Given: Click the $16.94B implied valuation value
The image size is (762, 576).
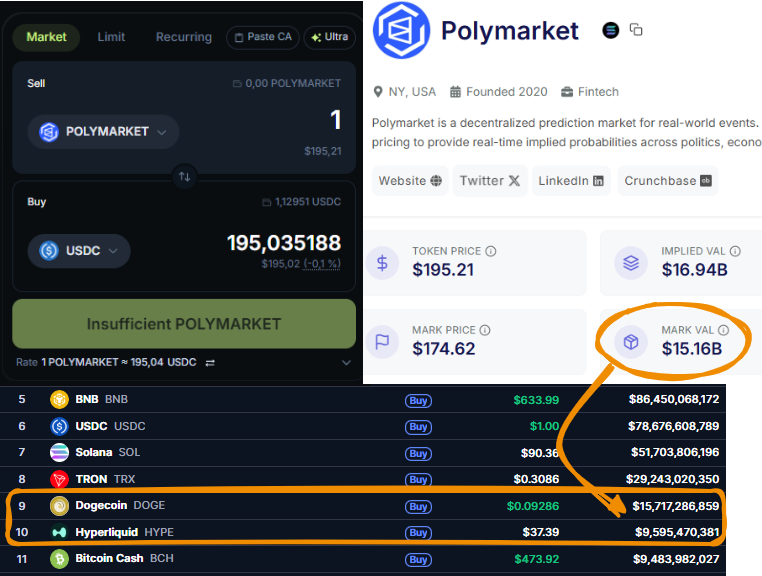Looking at the screenshot, I should click(694, 270).
